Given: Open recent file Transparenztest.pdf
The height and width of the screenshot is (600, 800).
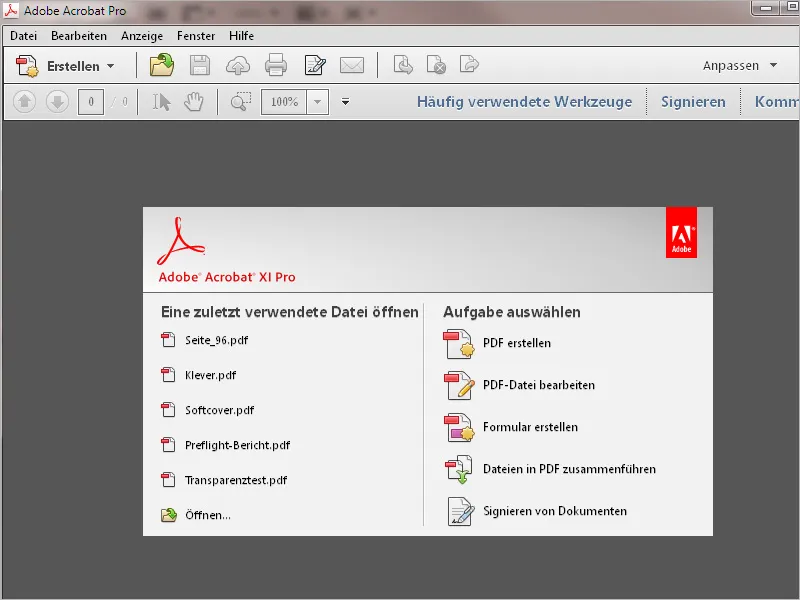Looking at the screenshot, I should 236,480.
